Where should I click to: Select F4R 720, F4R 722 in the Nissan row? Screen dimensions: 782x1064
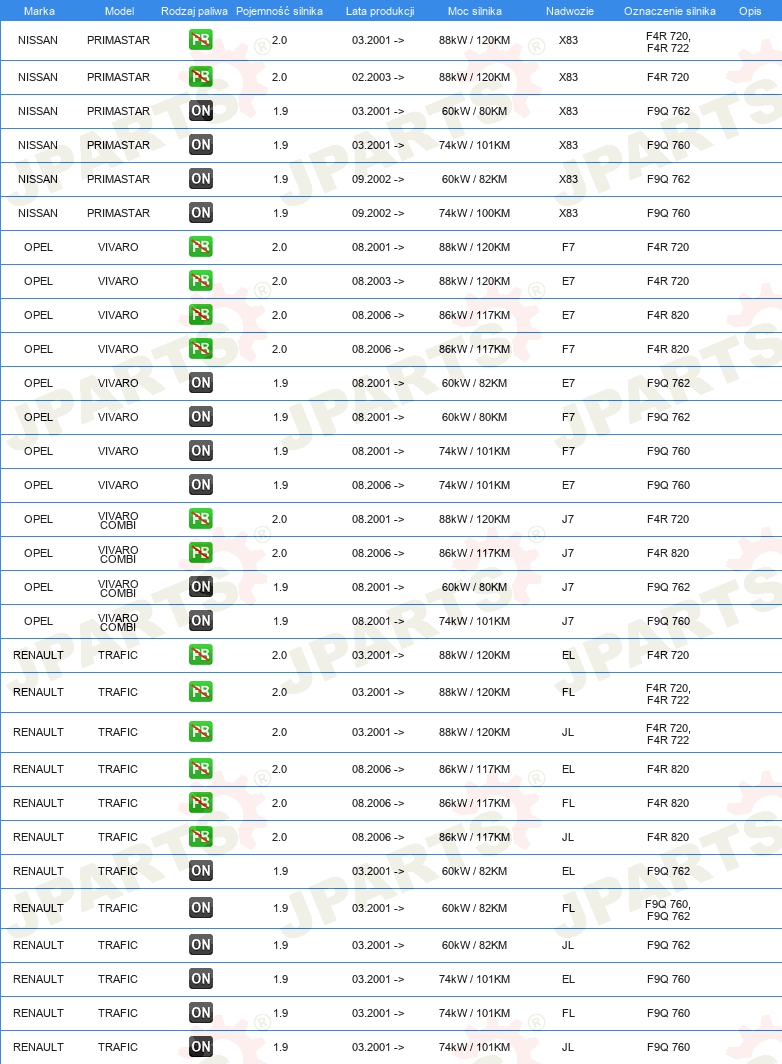click(668, 42)
